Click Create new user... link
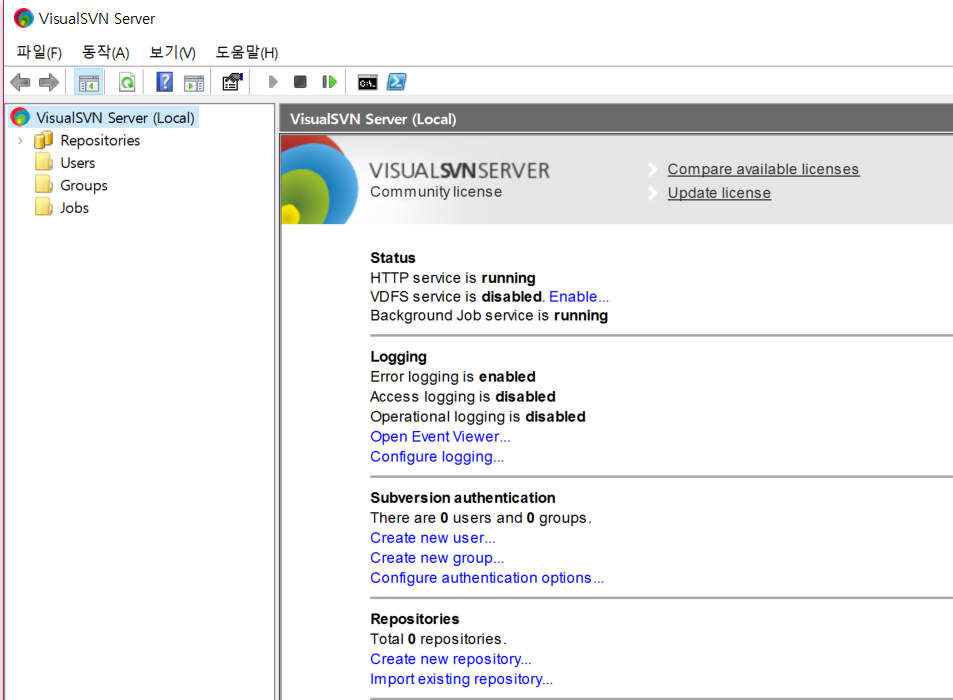The width and height of the screenshot is (953, 700). click(433, 538)
